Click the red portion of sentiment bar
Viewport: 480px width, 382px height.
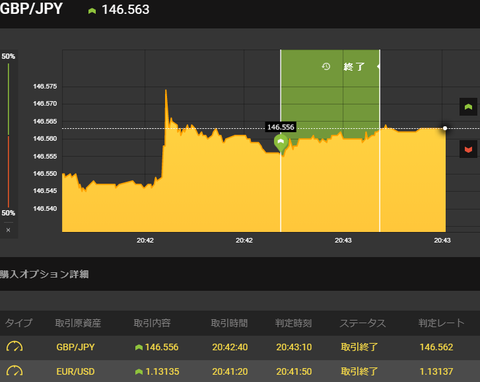click(x=8, y=171)
